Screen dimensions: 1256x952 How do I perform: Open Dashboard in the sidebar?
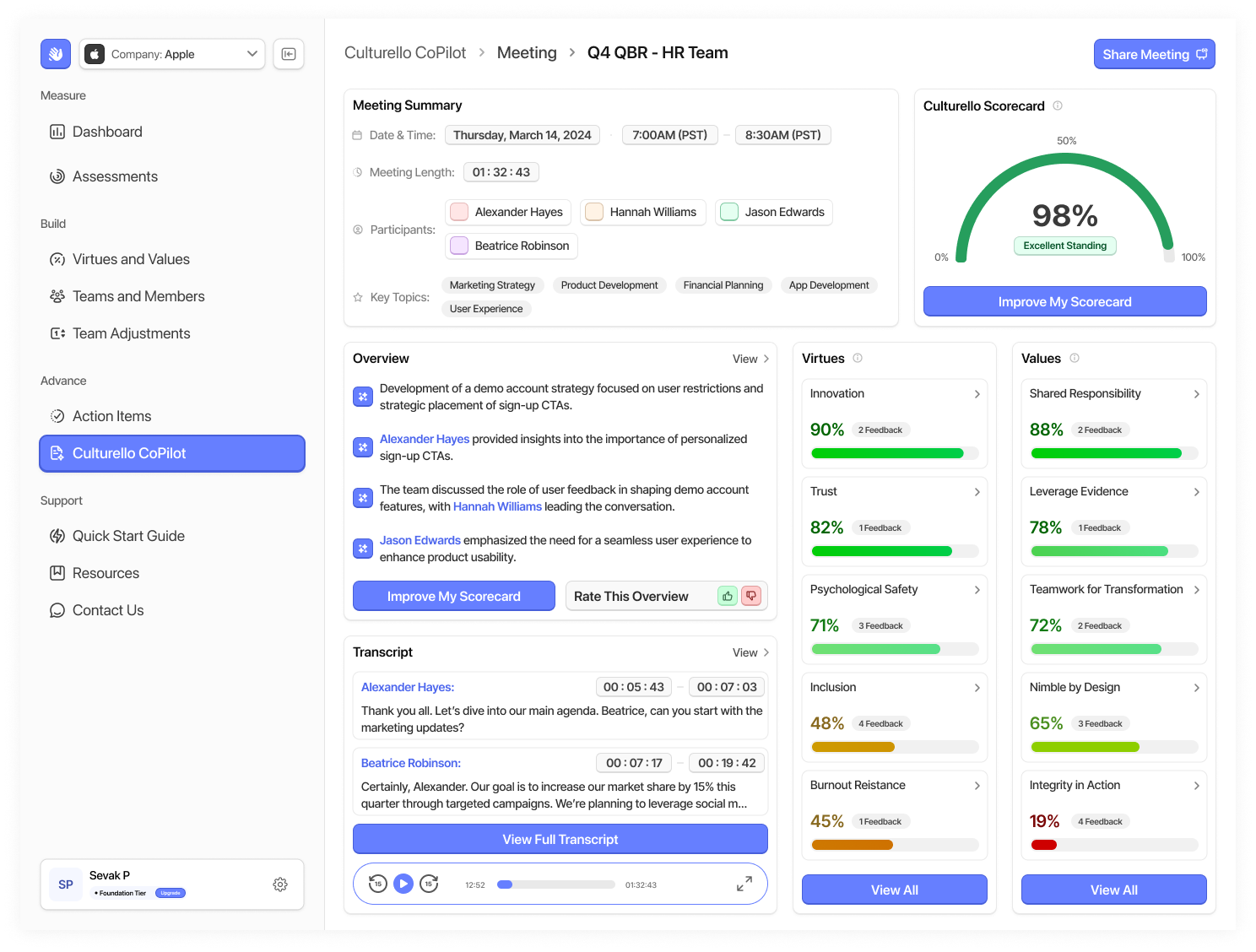[x=107, y=132]
